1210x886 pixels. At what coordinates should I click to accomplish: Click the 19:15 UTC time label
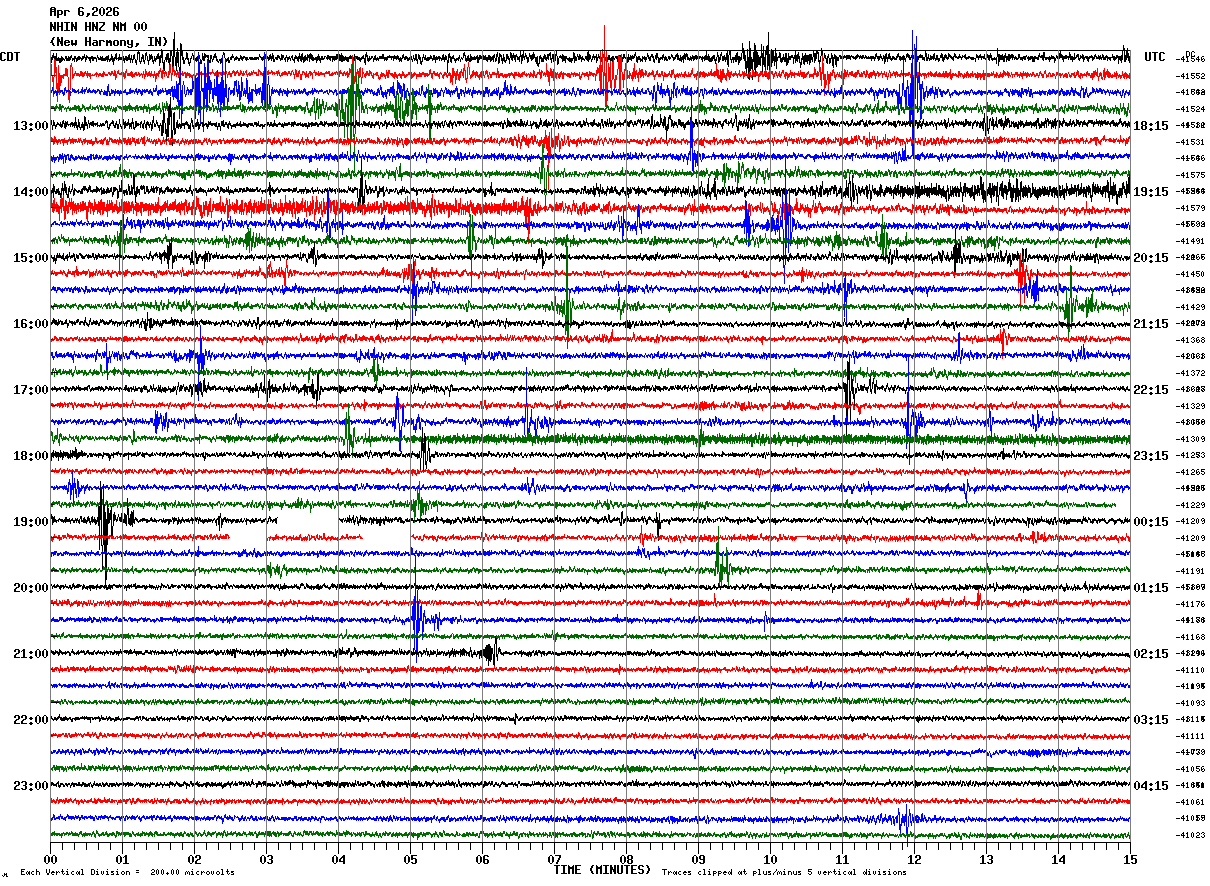pyautogui.click(x=1151, y=192)
